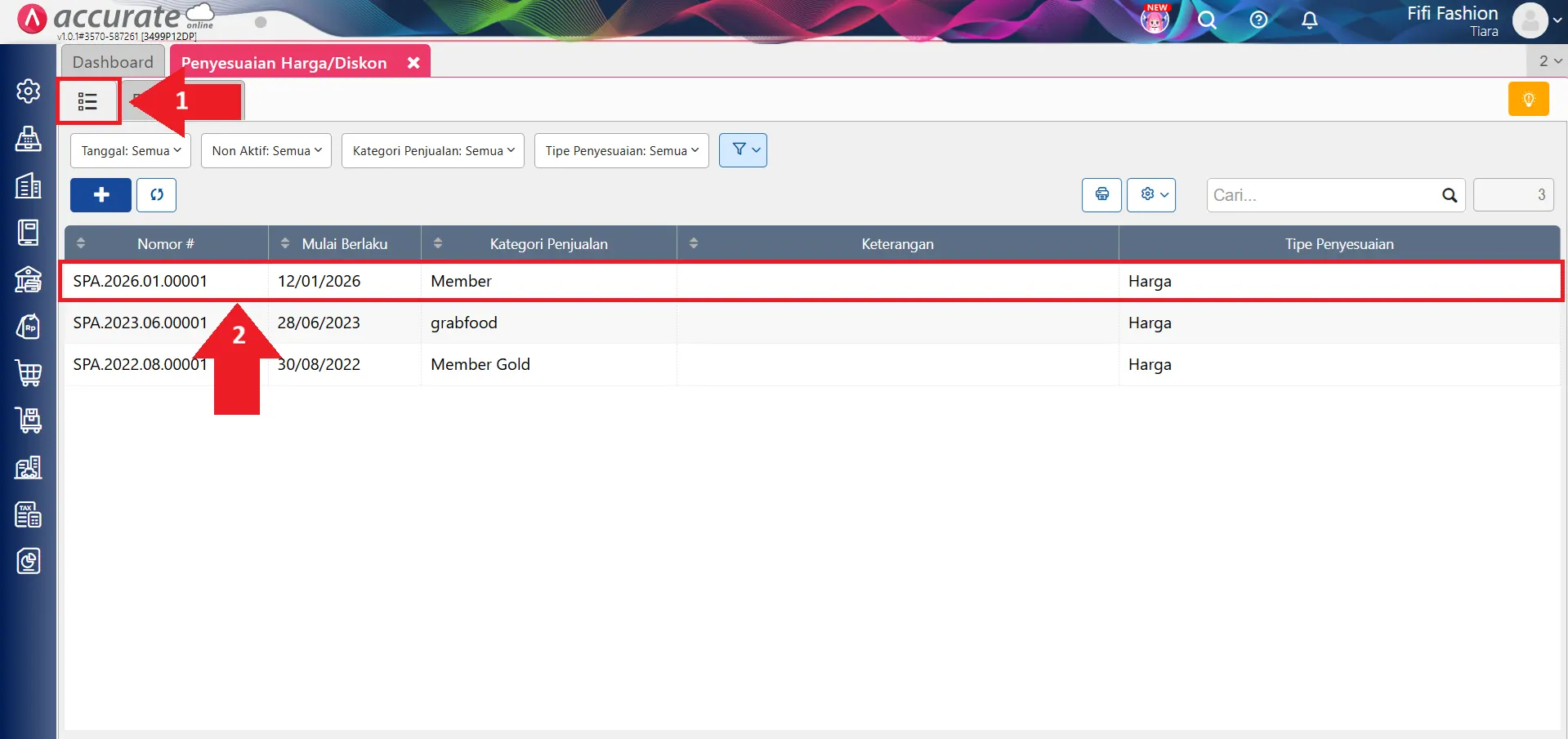Click the blue plus add button
Screen dimensions: 1568x739
point(101,195)
